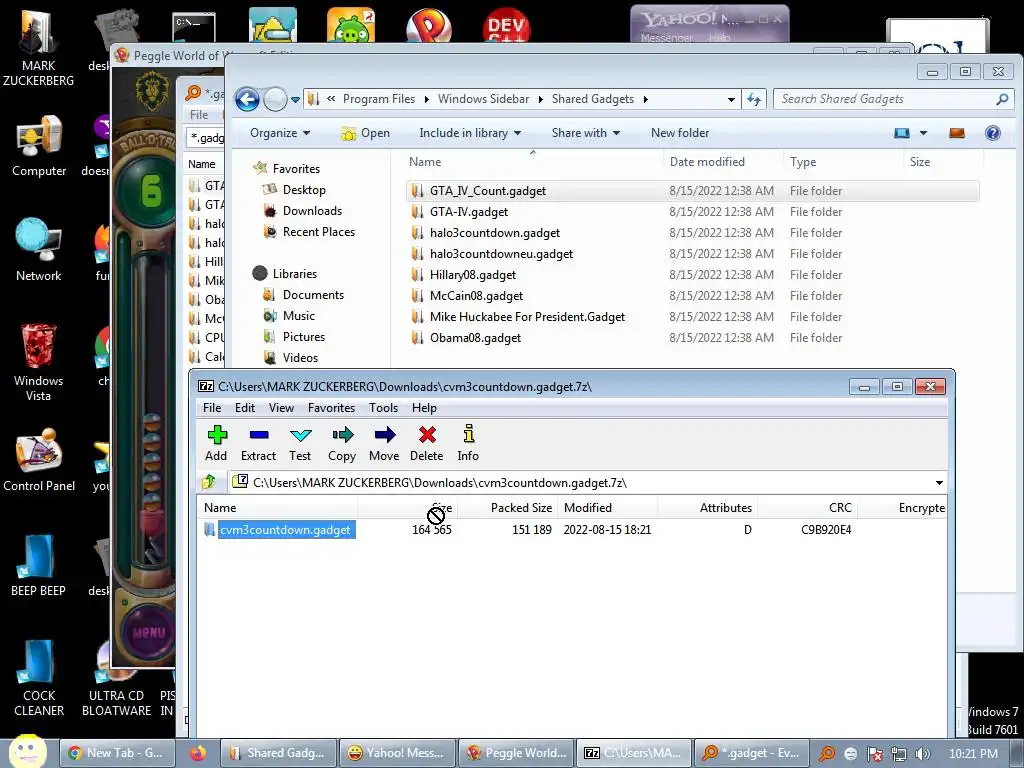Toggle the Explorer preview pane
Image resolution: width=1024 pixels, height=768 pixels.
(x=957, y=133)
